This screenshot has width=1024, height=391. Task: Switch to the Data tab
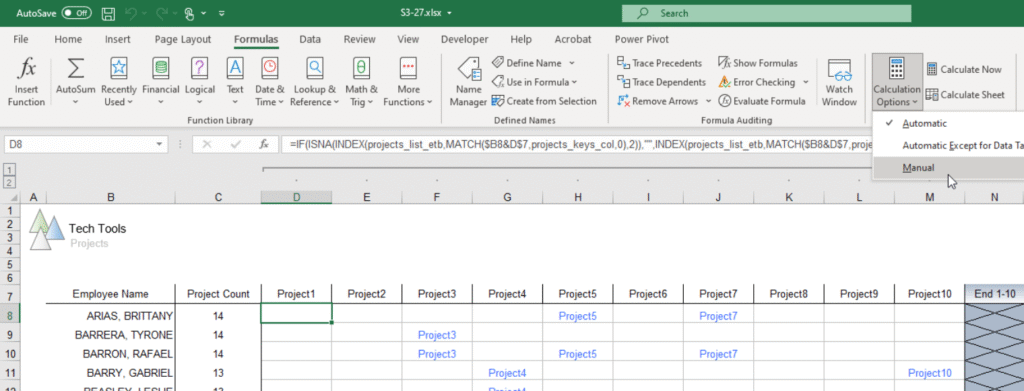click(310, 39)
